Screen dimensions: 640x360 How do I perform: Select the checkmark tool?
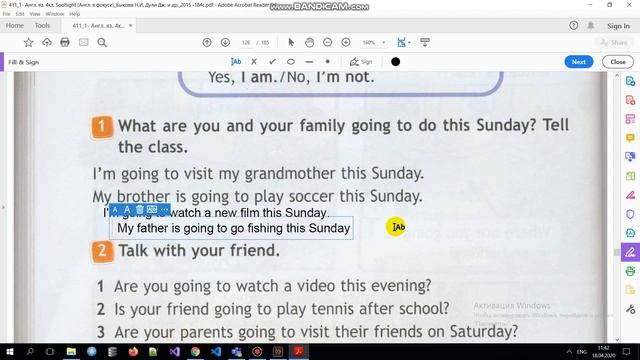point(273,62)
